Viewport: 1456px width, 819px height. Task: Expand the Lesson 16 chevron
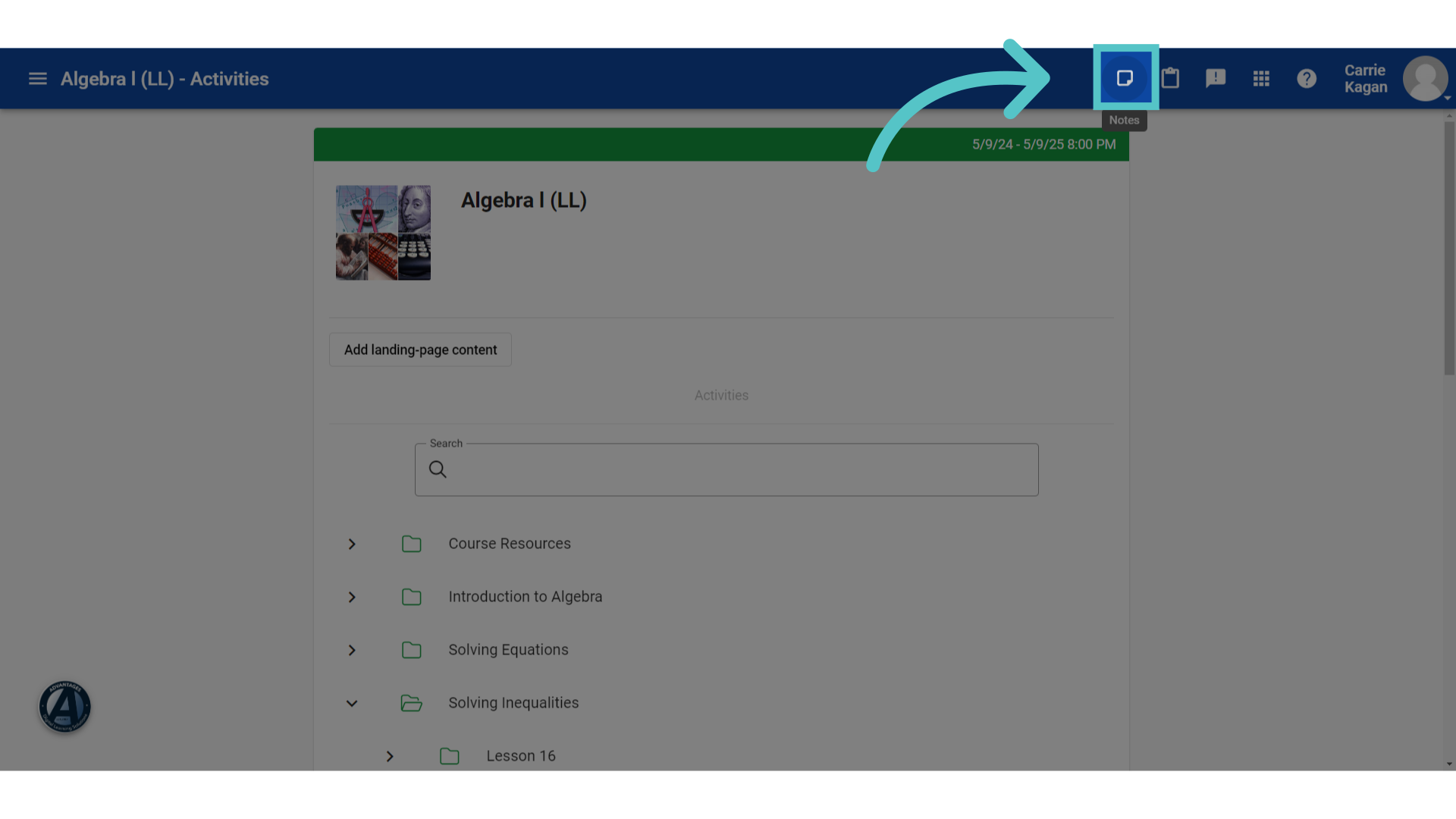pos(390,756)
